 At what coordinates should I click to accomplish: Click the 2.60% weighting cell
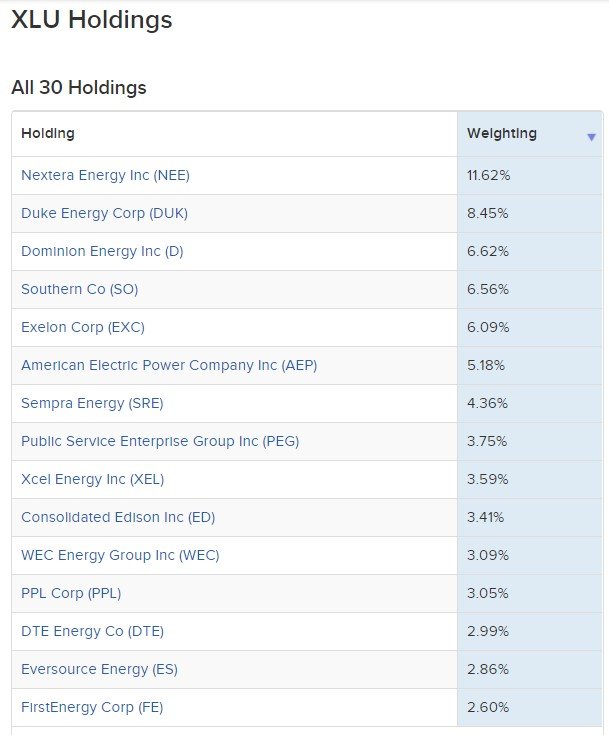[488, 707]
